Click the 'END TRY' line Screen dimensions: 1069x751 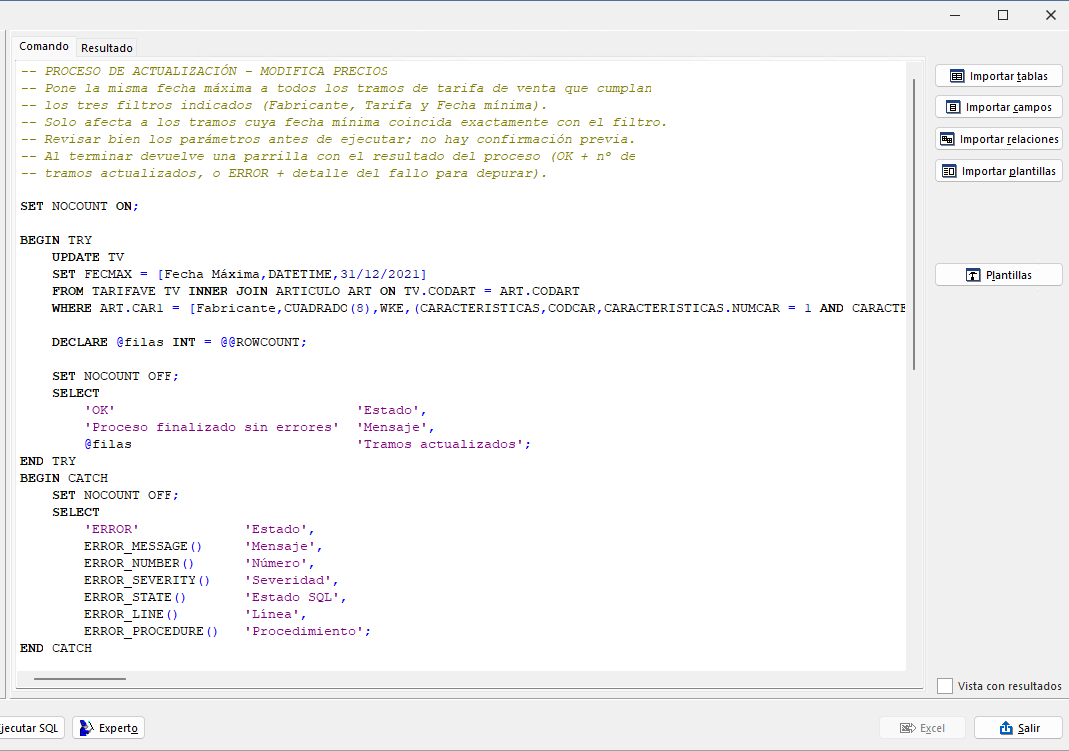48,462
